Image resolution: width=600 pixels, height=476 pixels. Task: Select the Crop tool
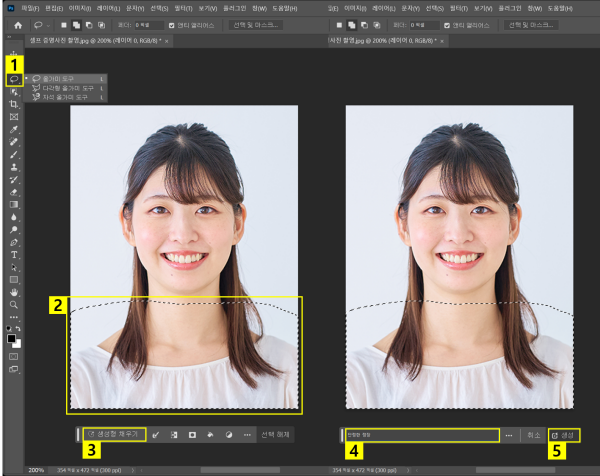pos(14,104)
